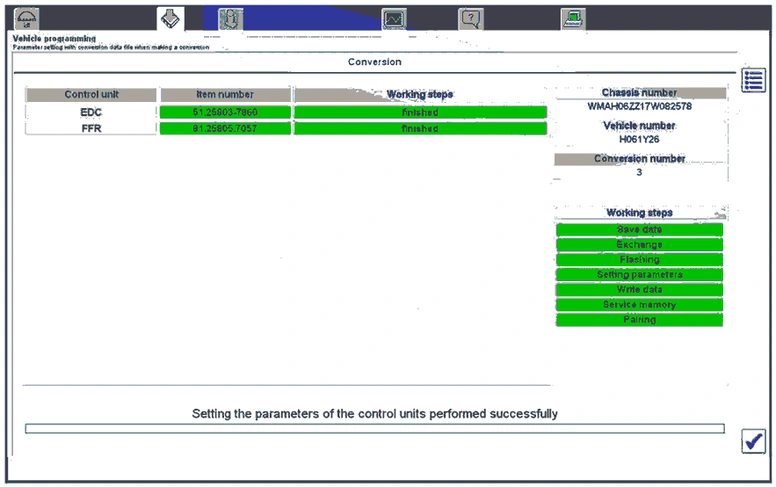Open the monitor screen icon in top toolbar

(395, 18)
